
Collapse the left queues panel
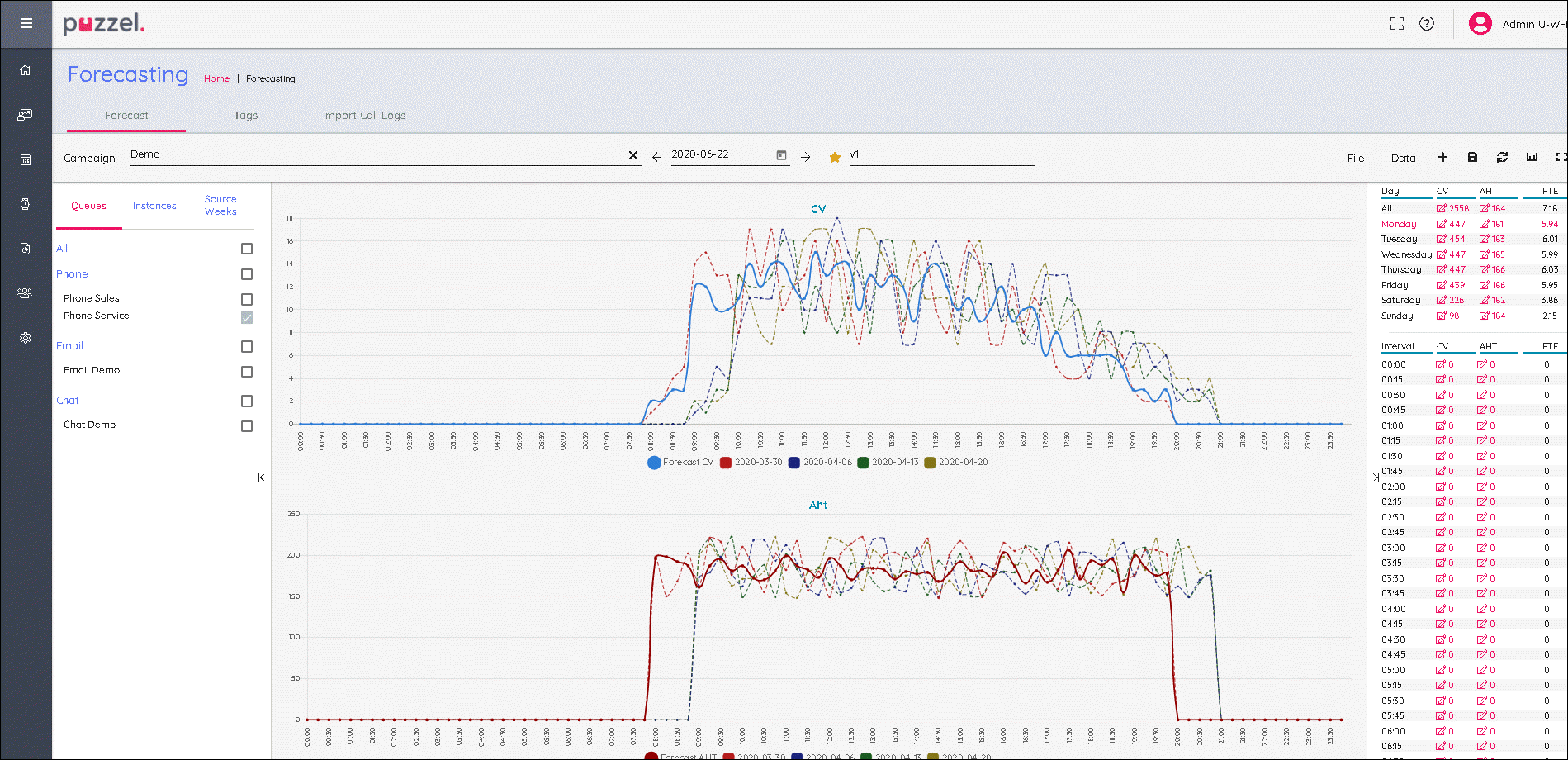pyautogui.click(x=263, y=477)
